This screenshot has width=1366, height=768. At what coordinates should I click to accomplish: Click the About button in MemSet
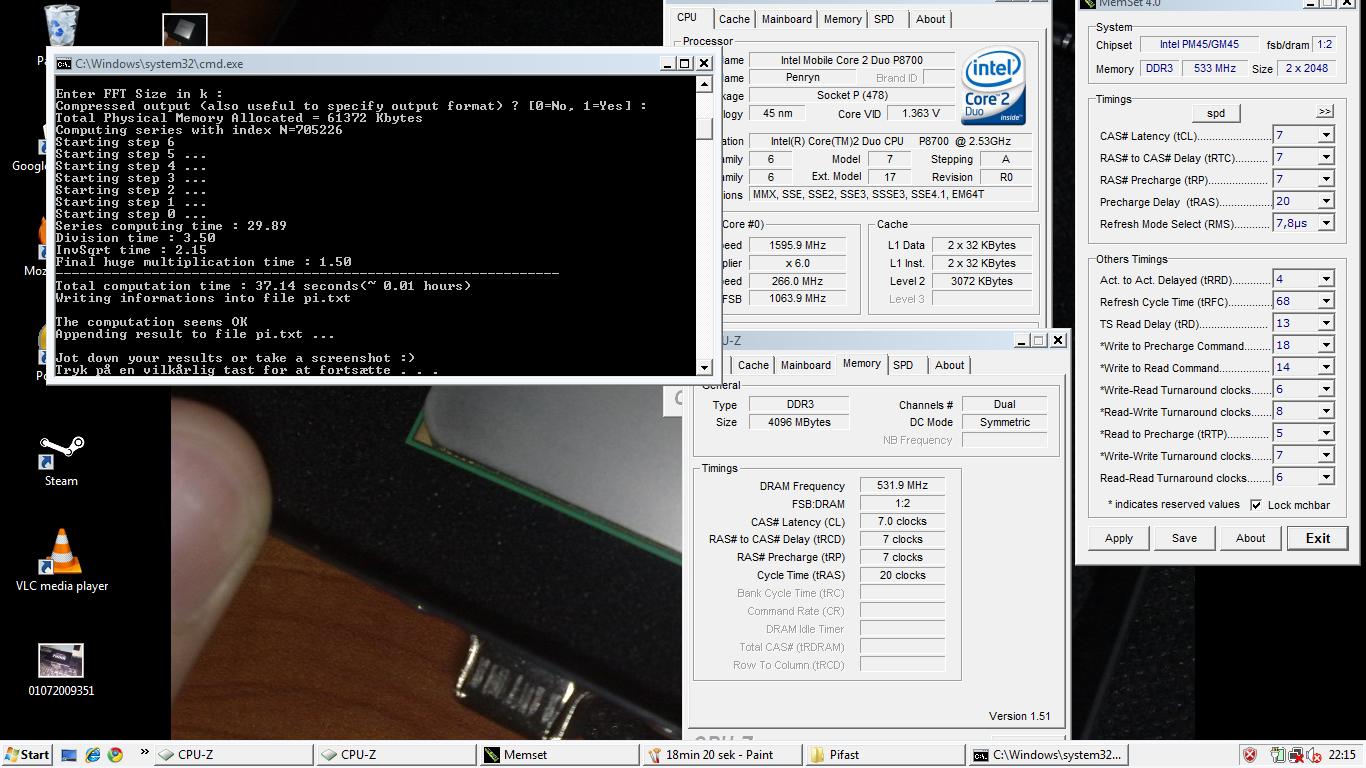pos(1251,538)
